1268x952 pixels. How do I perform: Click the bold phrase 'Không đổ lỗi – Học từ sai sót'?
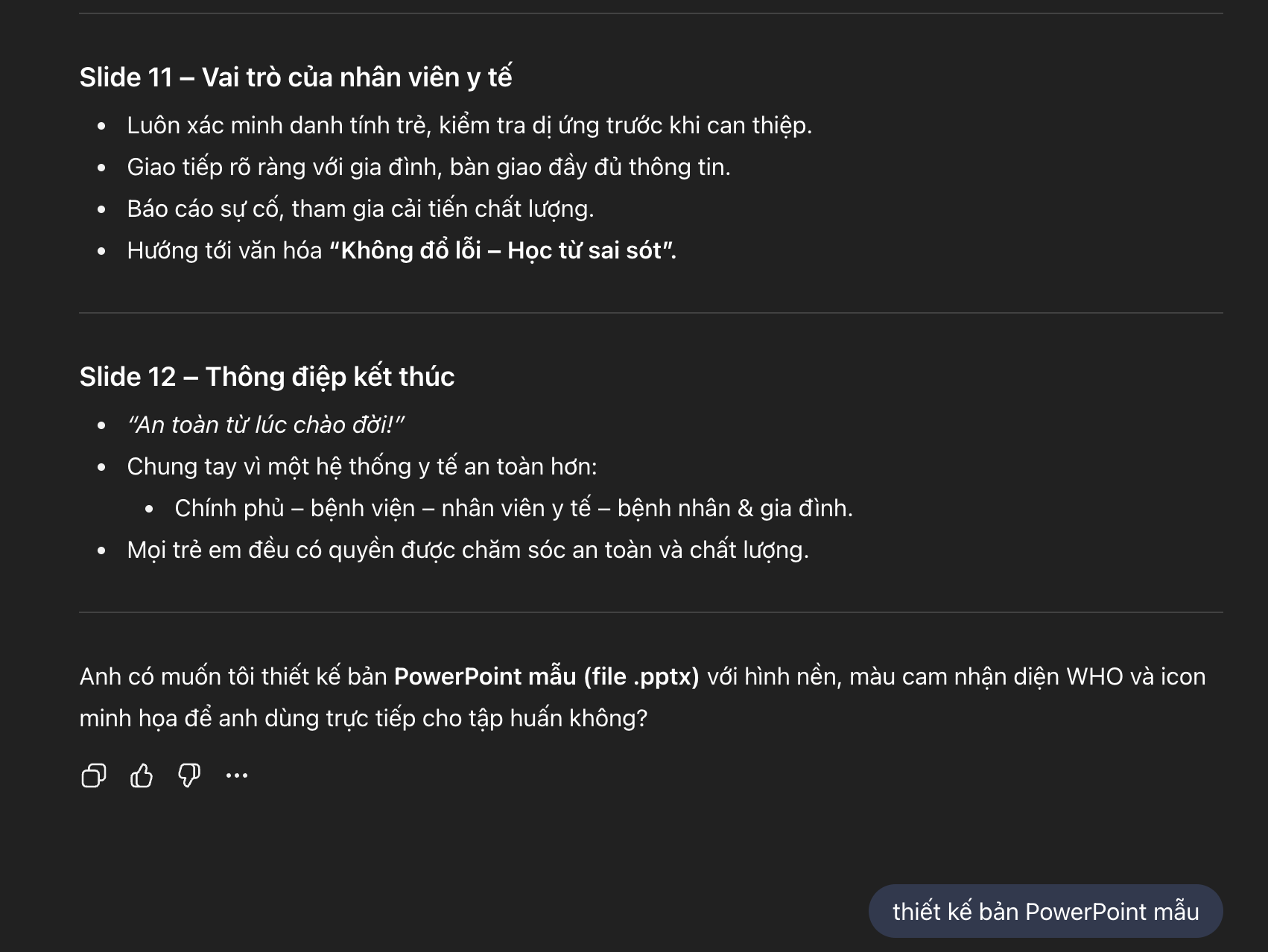[x=502, y=250]
